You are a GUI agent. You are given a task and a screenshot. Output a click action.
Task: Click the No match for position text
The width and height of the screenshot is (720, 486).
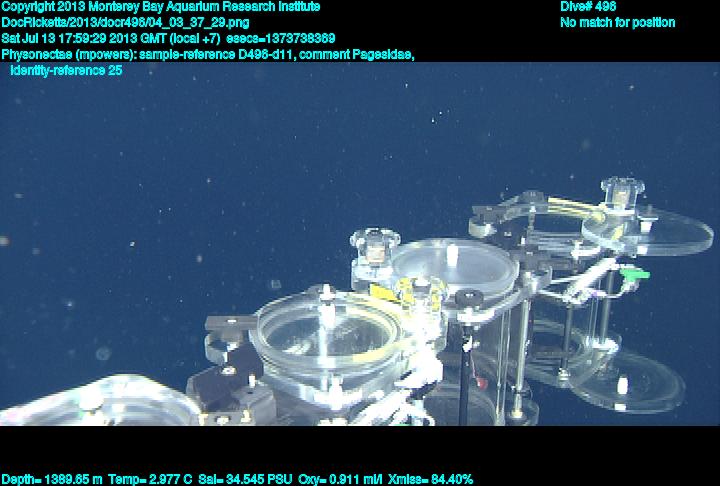(618, 23)
